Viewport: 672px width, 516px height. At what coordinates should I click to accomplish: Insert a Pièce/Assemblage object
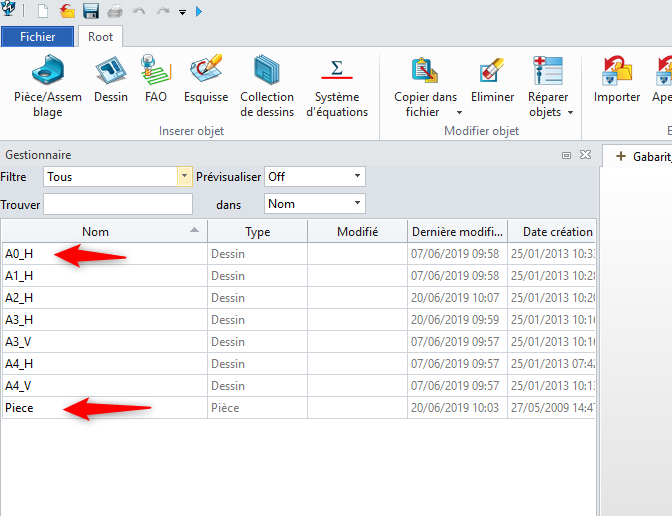(48, 86)
